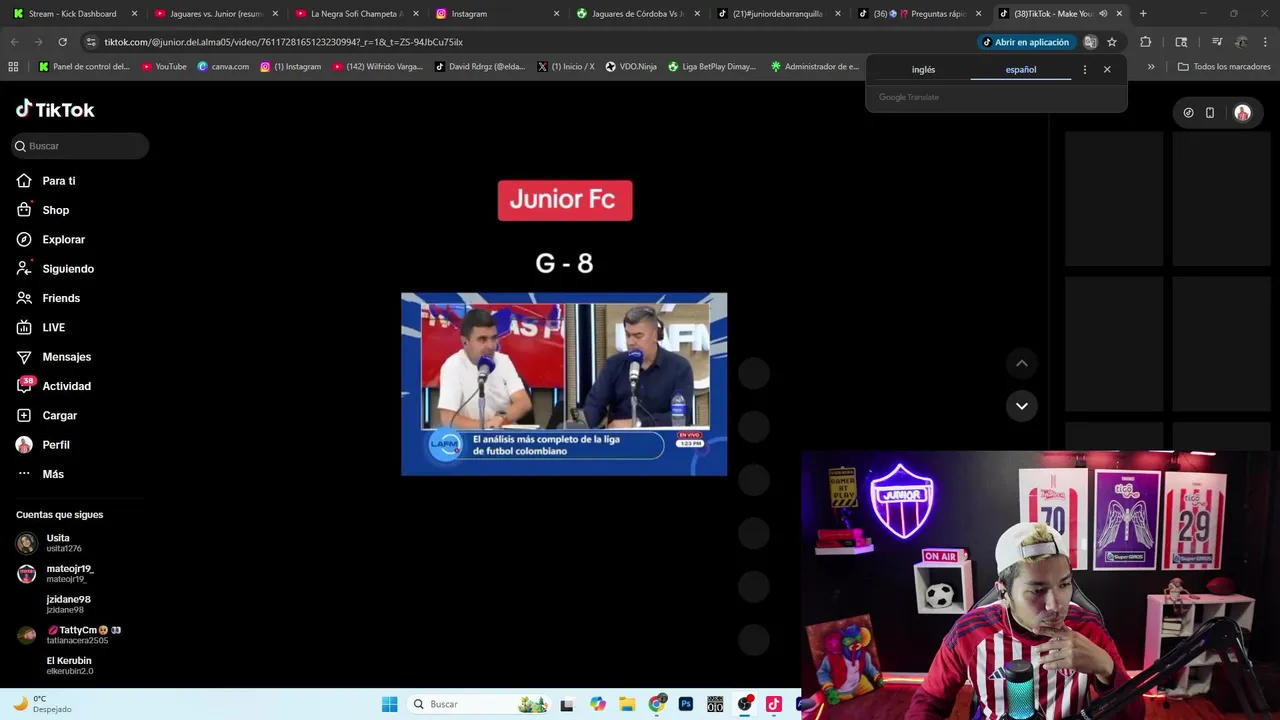Click the translate page icon in address bar
Screen dimensions: 1280x720
point(1090,42)
